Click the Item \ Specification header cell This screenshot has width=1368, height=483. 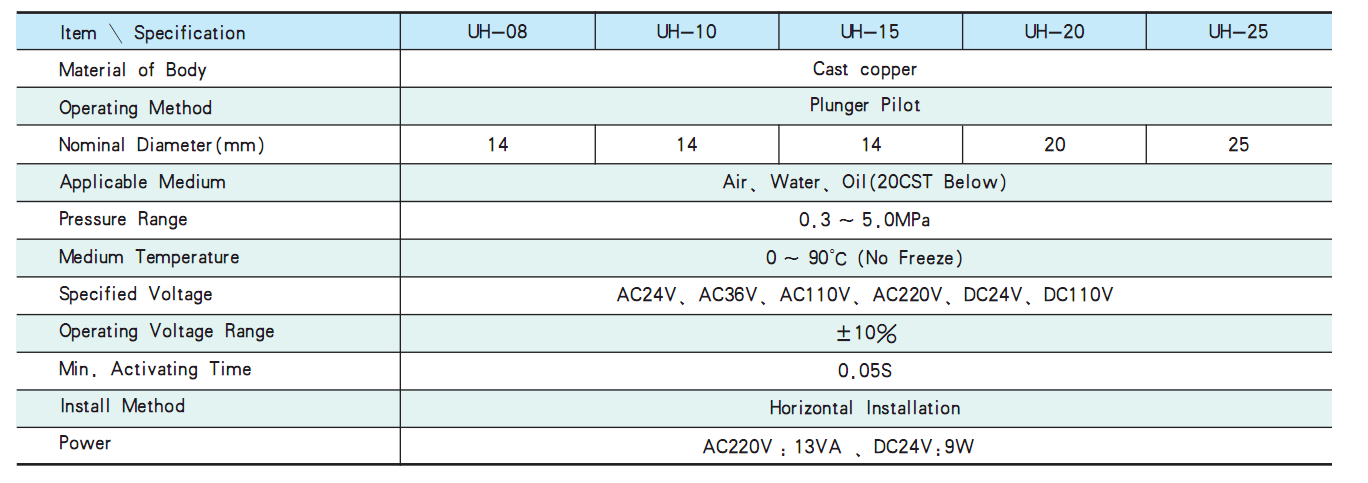(152, 33)
